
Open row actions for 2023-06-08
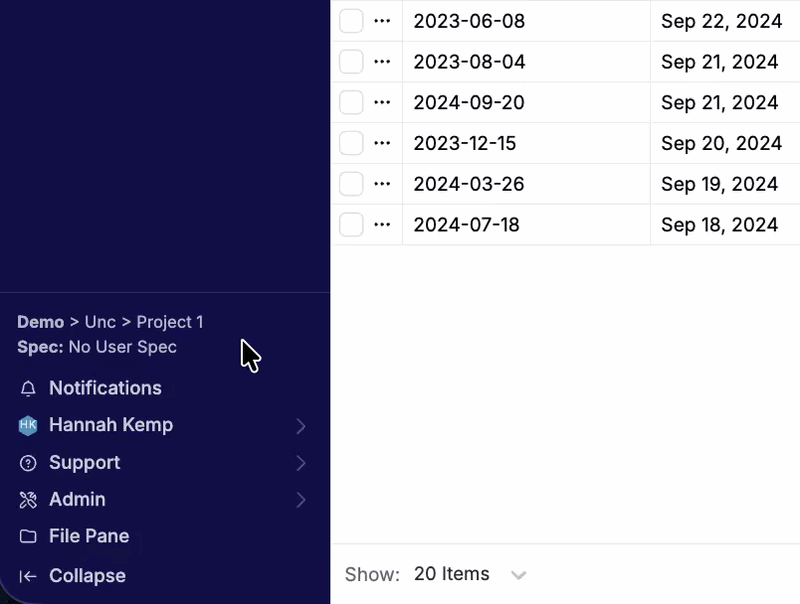click(x=382, y=21)
